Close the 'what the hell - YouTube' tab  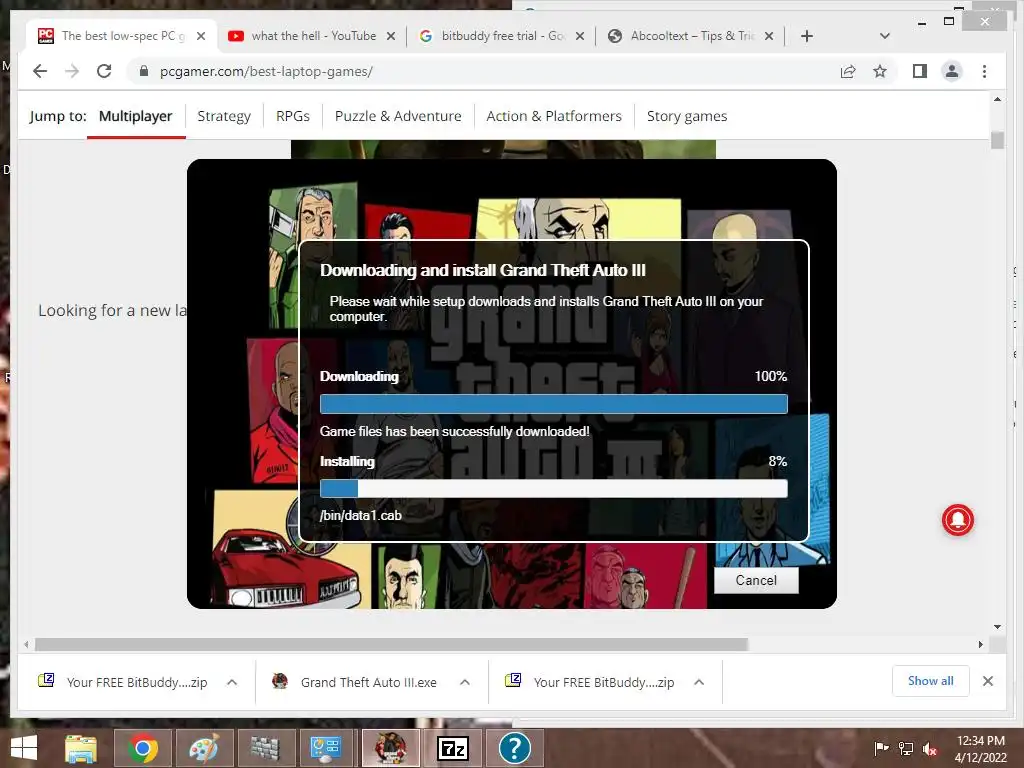pos(391,36)
